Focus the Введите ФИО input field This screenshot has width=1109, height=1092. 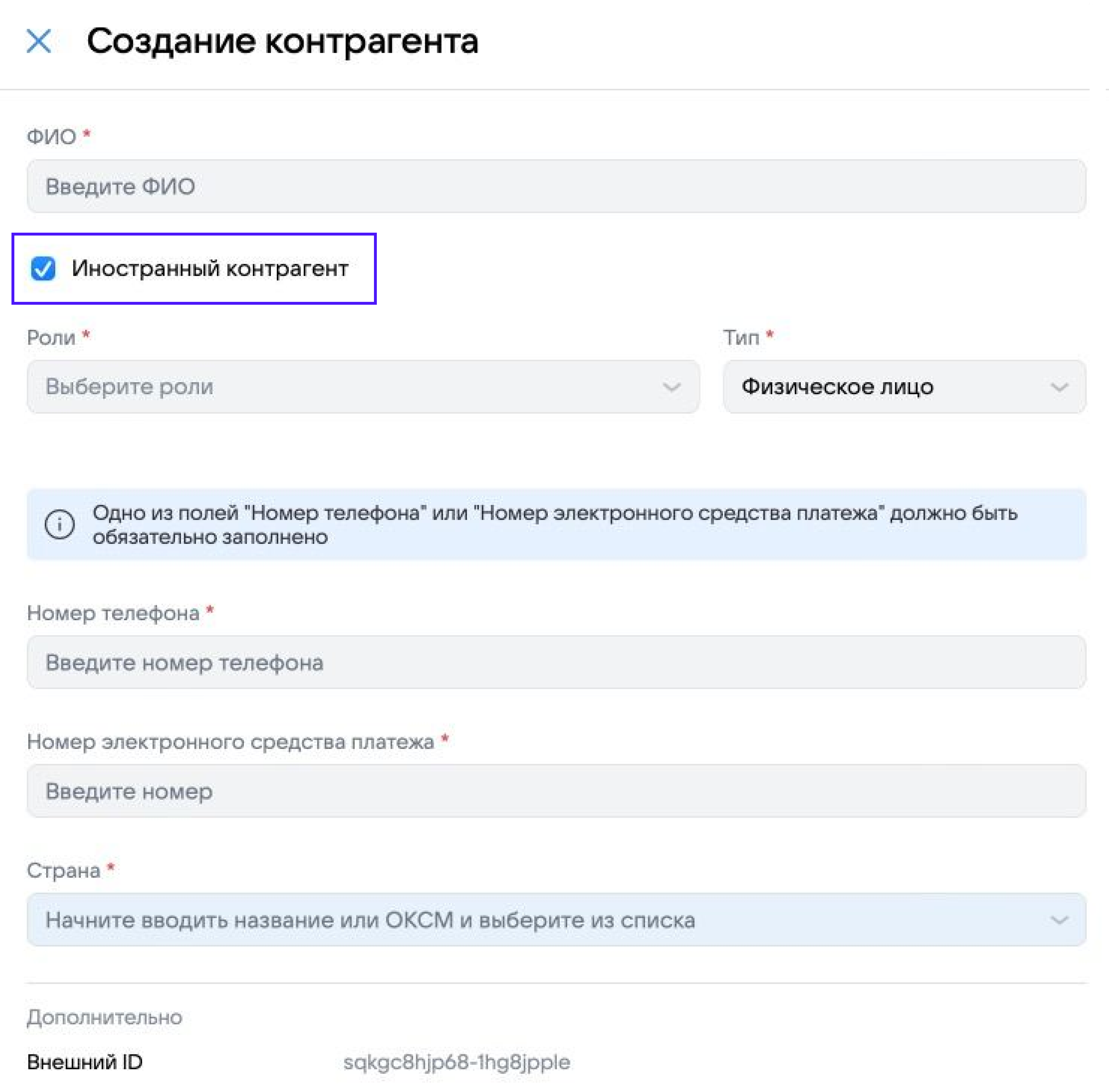(x=555, y=186)
